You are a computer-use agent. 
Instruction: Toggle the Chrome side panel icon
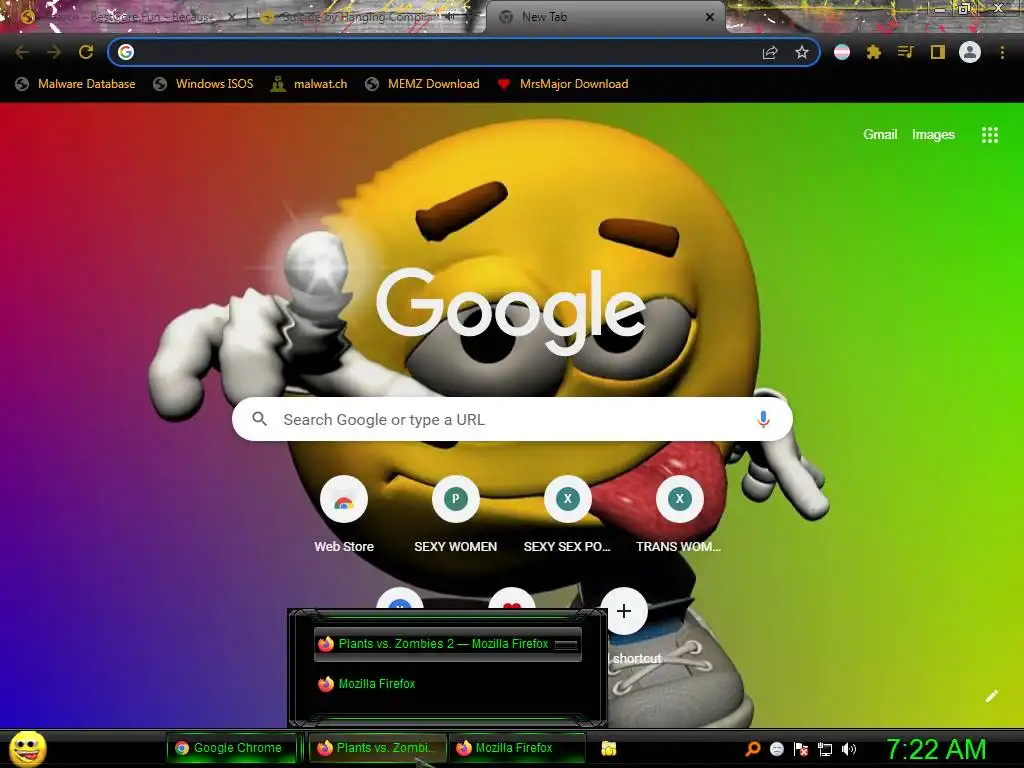pyautogui.click(x=938, y=52)
